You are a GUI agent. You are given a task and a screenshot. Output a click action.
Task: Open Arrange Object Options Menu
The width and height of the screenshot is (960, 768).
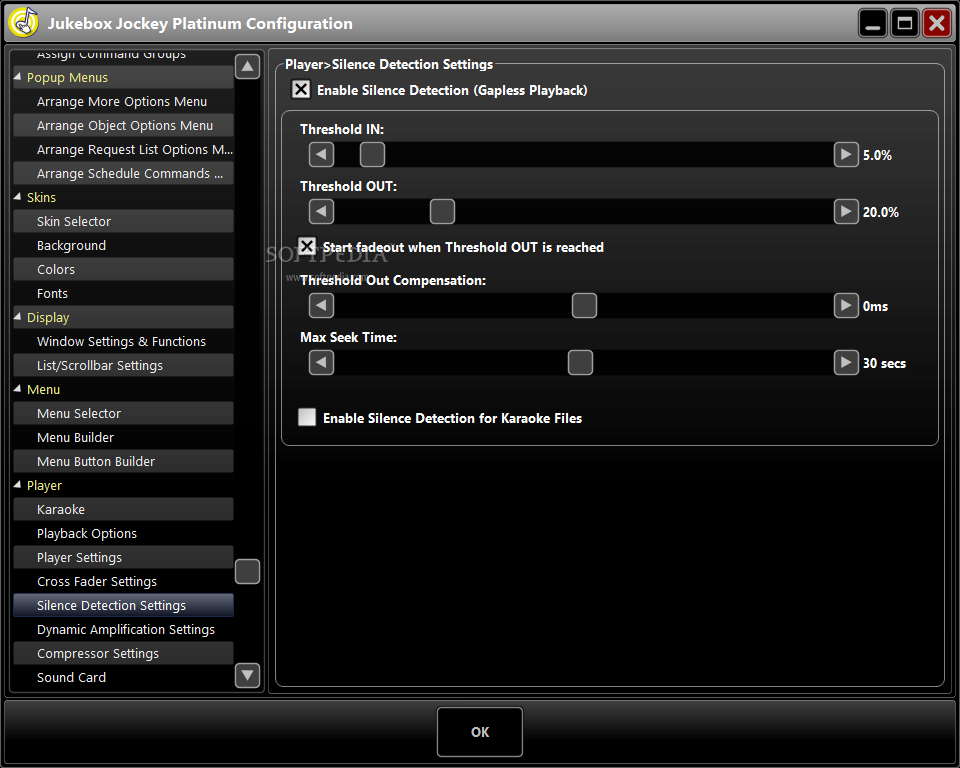click(123, 126)
